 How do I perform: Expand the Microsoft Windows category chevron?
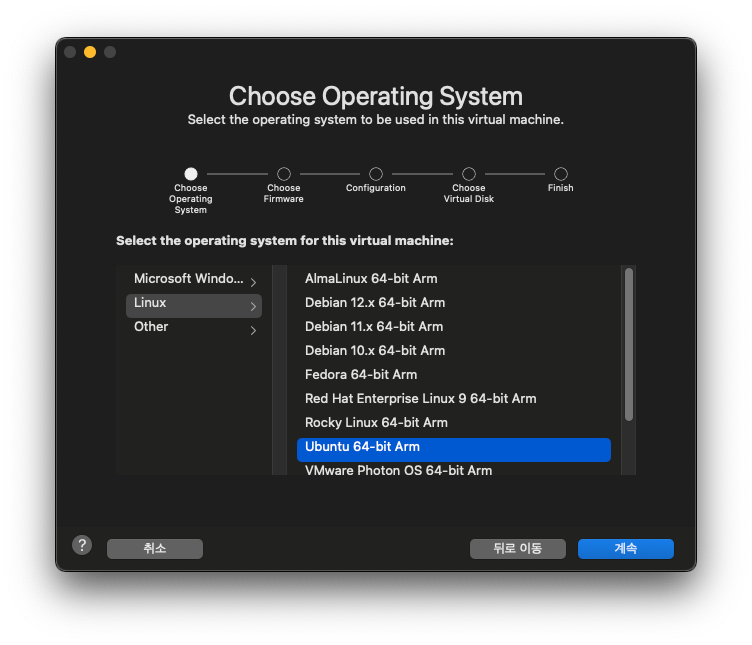tap(253, 282)
